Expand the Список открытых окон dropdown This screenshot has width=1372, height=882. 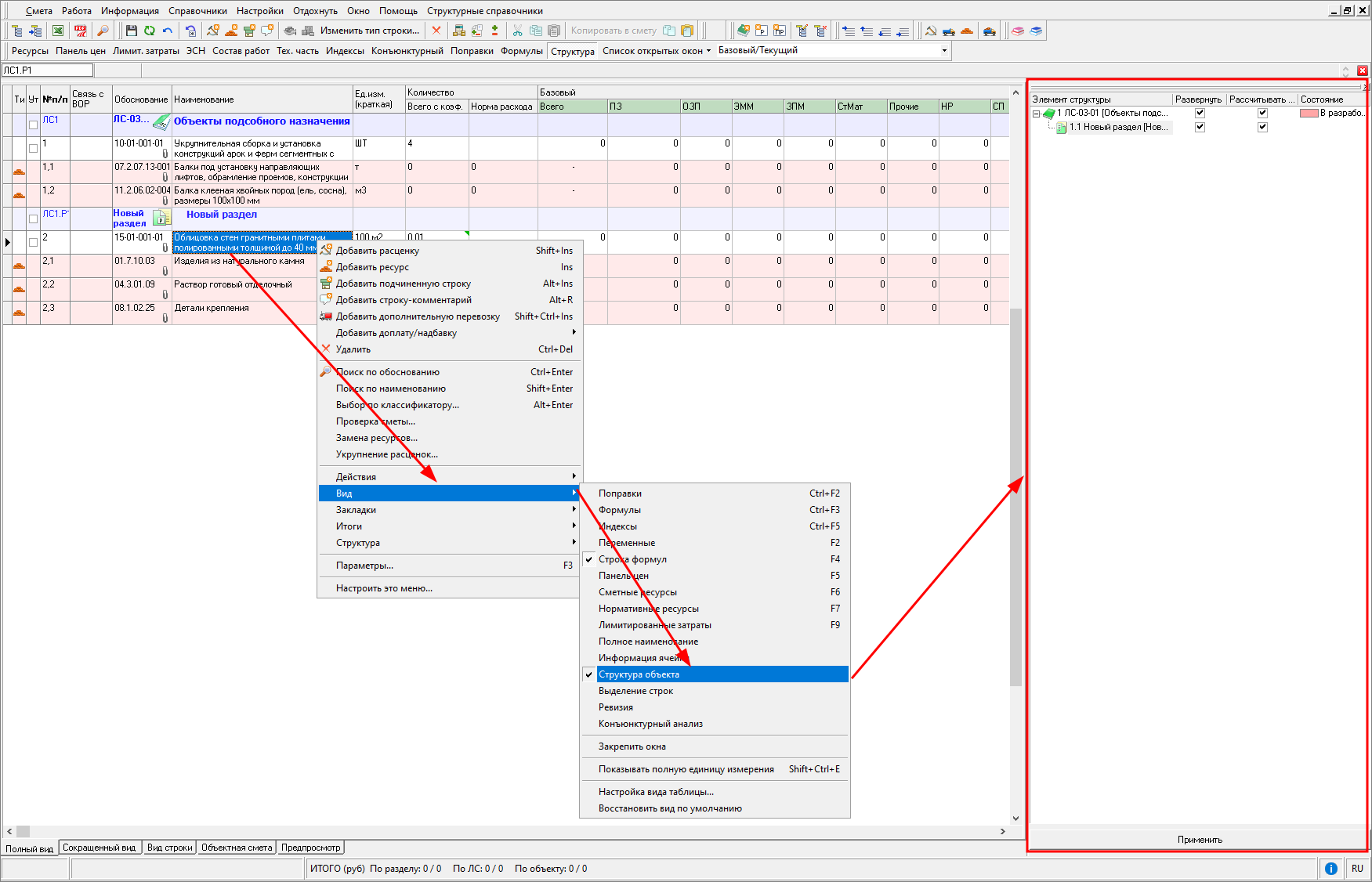[x=657, y=51]
